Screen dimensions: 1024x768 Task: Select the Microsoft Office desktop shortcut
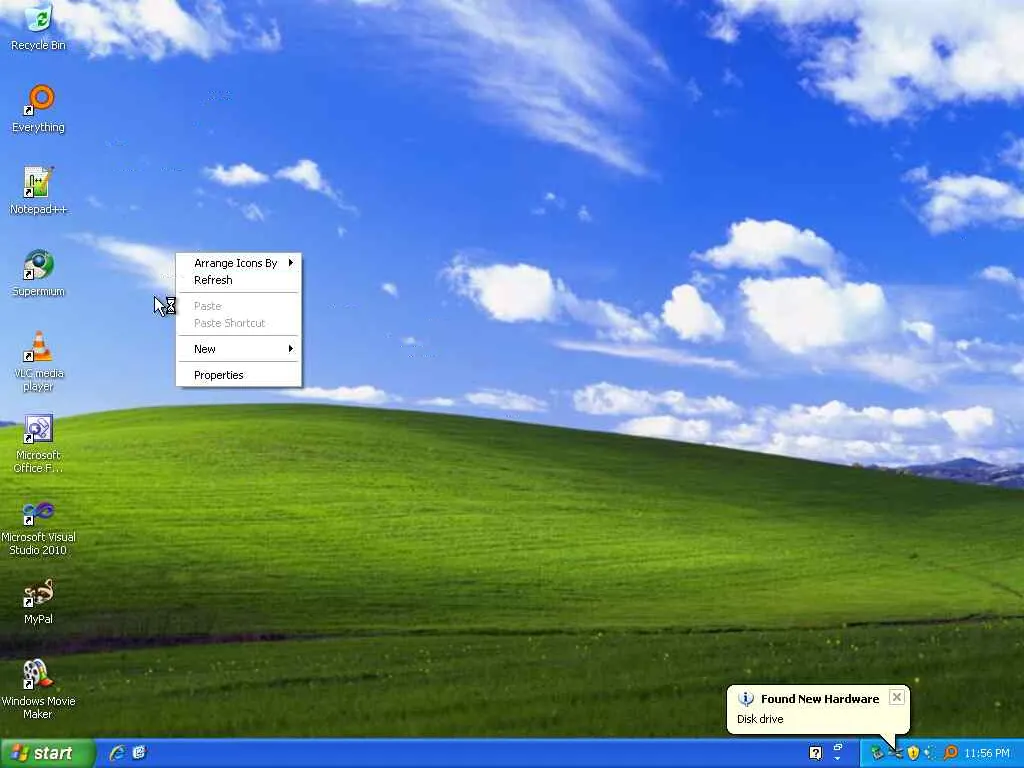pos(39,443)
